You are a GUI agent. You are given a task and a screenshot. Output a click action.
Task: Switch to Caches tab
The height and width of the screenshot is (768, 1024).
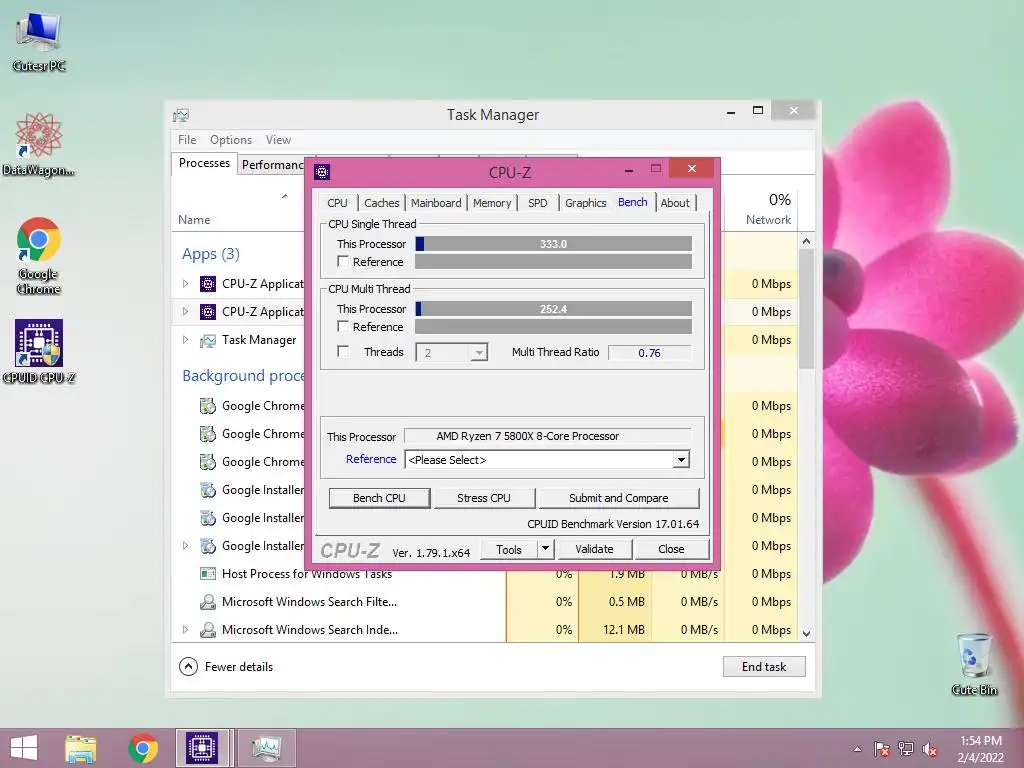click(x=381, y=203)
